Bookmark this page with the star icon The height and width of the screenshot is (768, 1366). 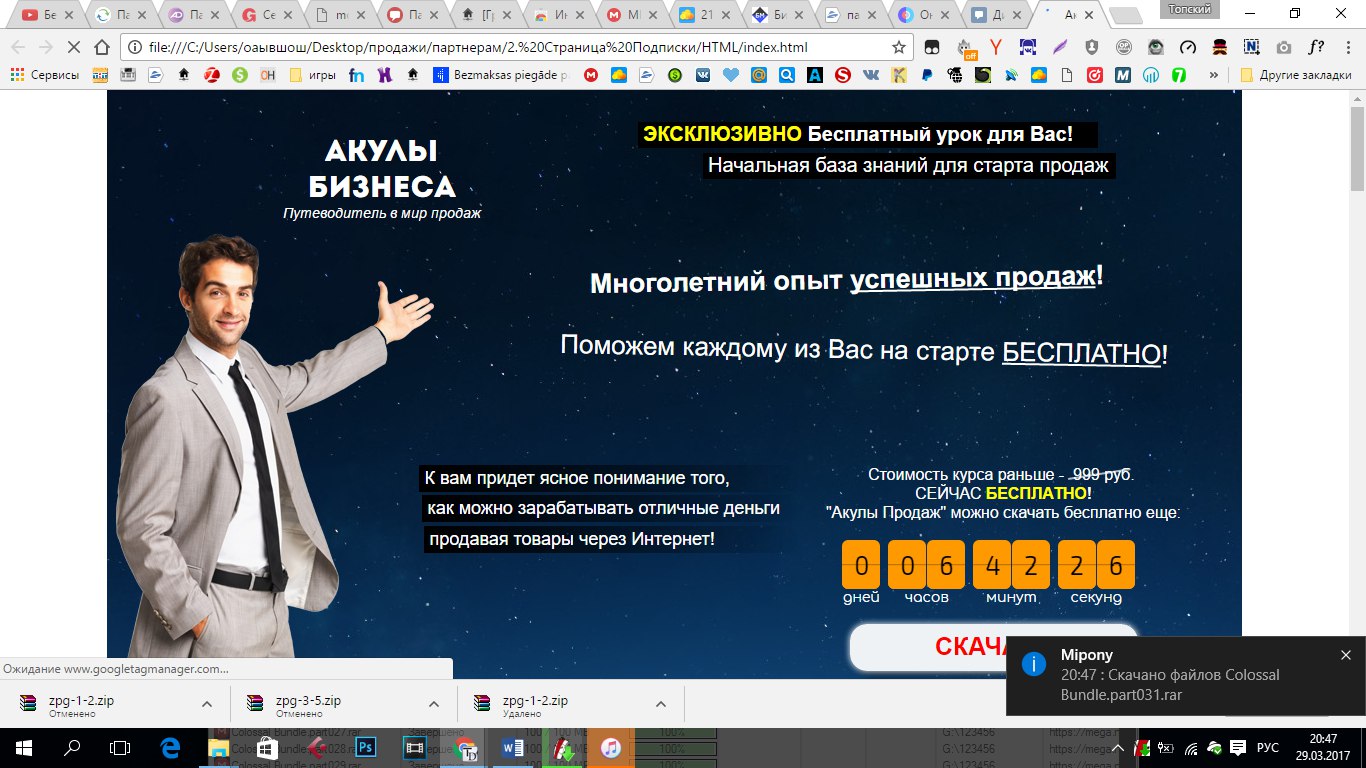coord(898,47)
